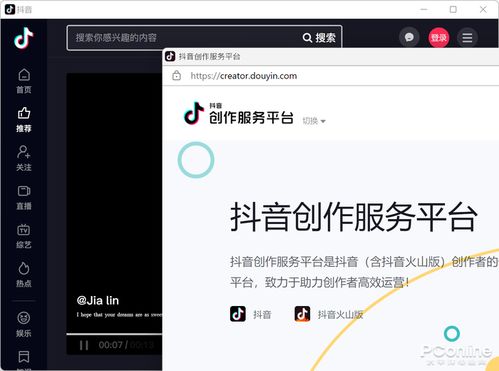Click the large 抖音创作服务平台 heading

click(x=354, y=217)
